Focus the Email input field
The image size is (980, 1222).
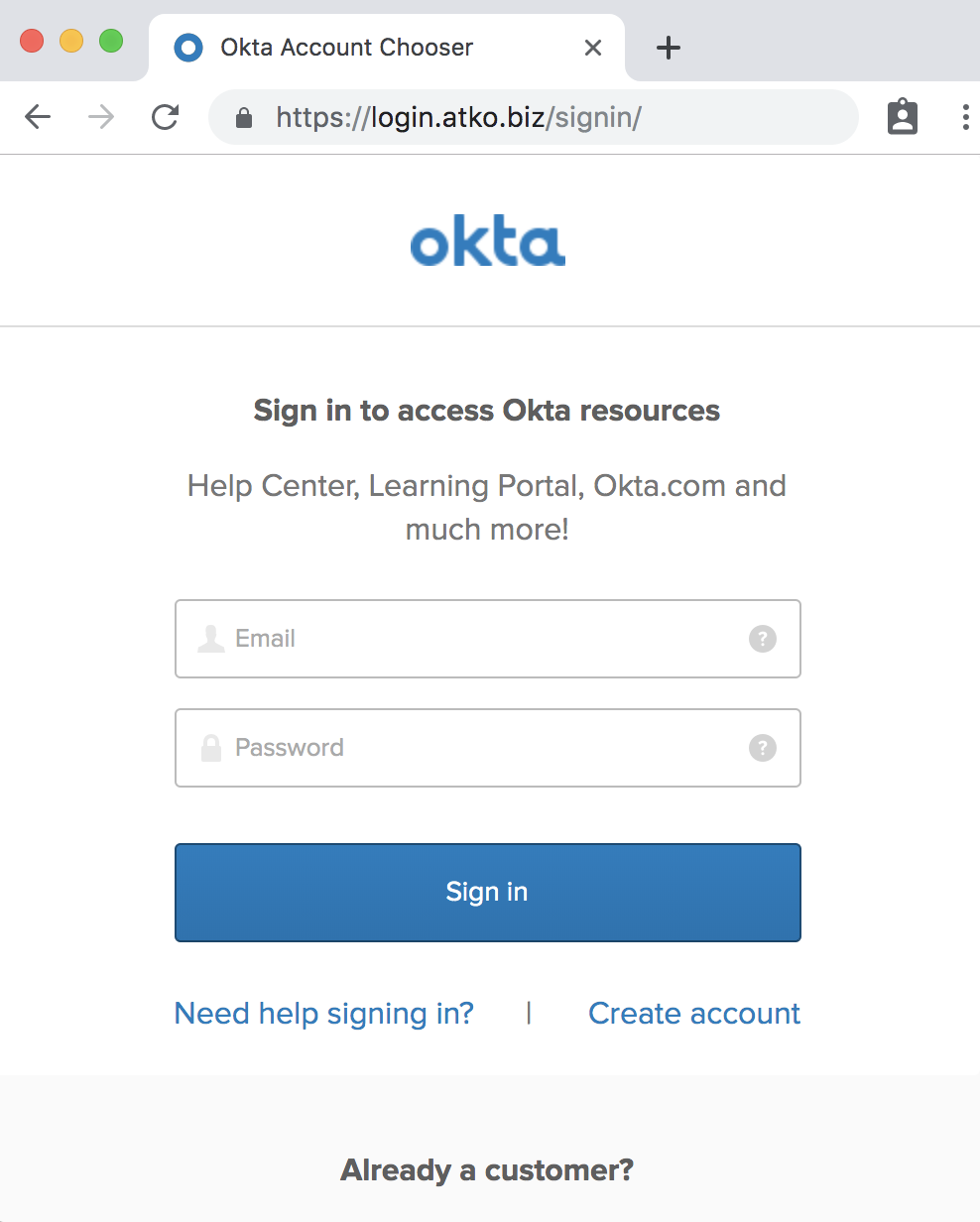pyautogui.click(x=486, y=639)
